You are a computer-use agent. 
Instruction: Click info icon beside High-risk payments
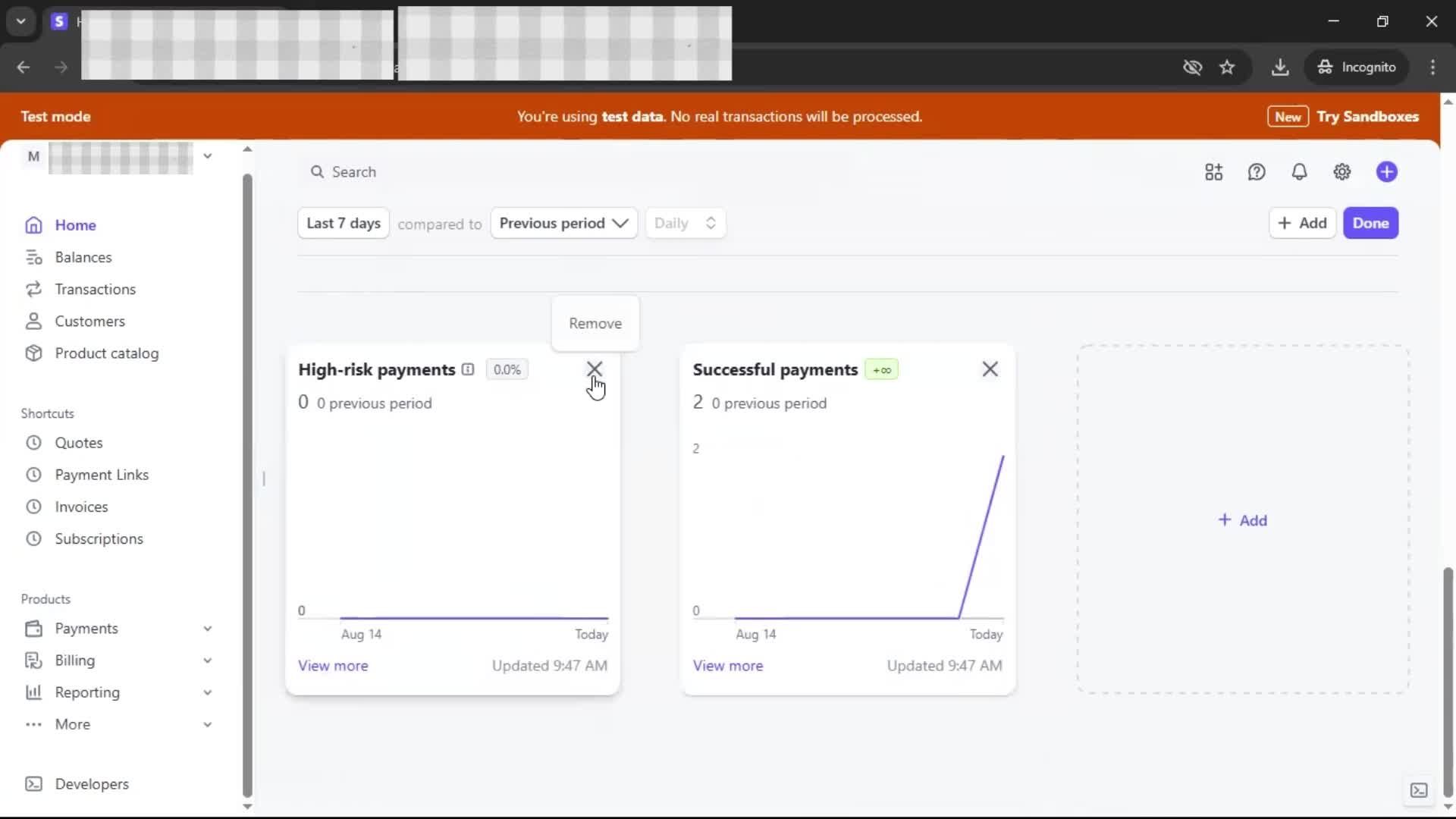click(x=468, y=369)
